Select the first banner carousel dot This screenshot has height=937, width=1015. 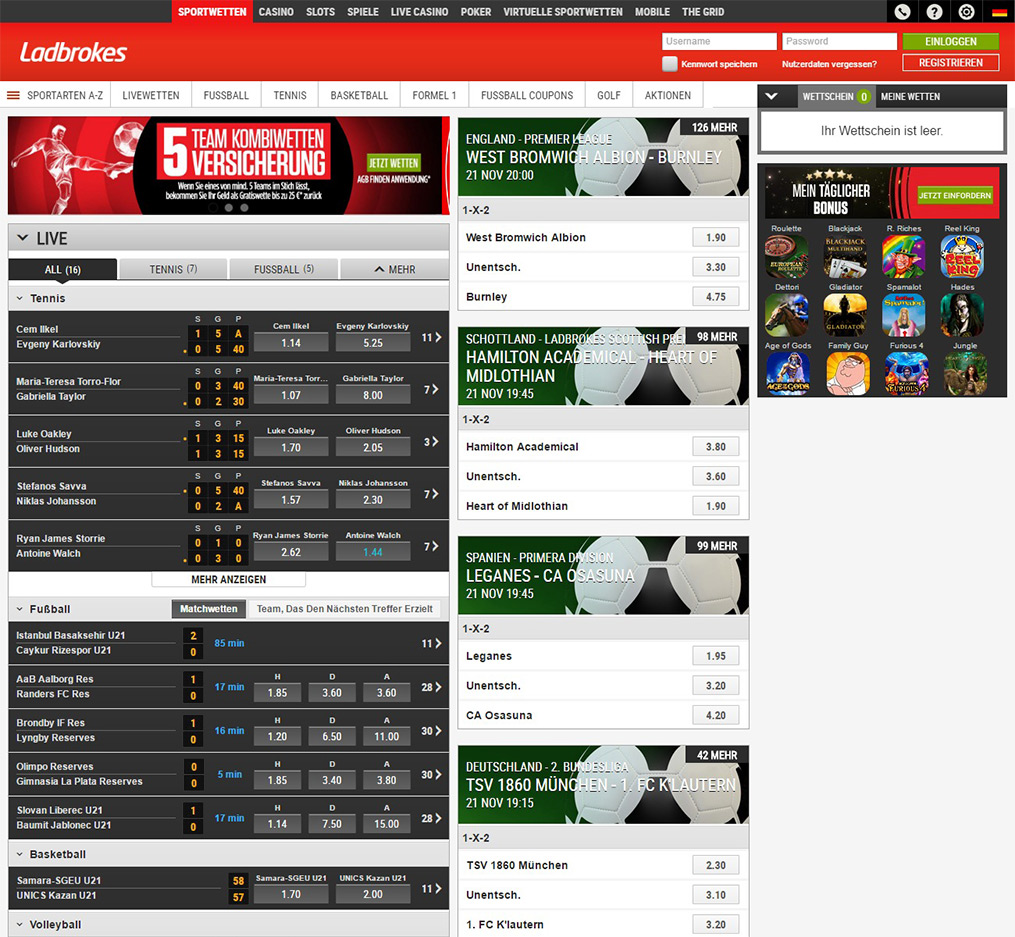pos(213,208)
